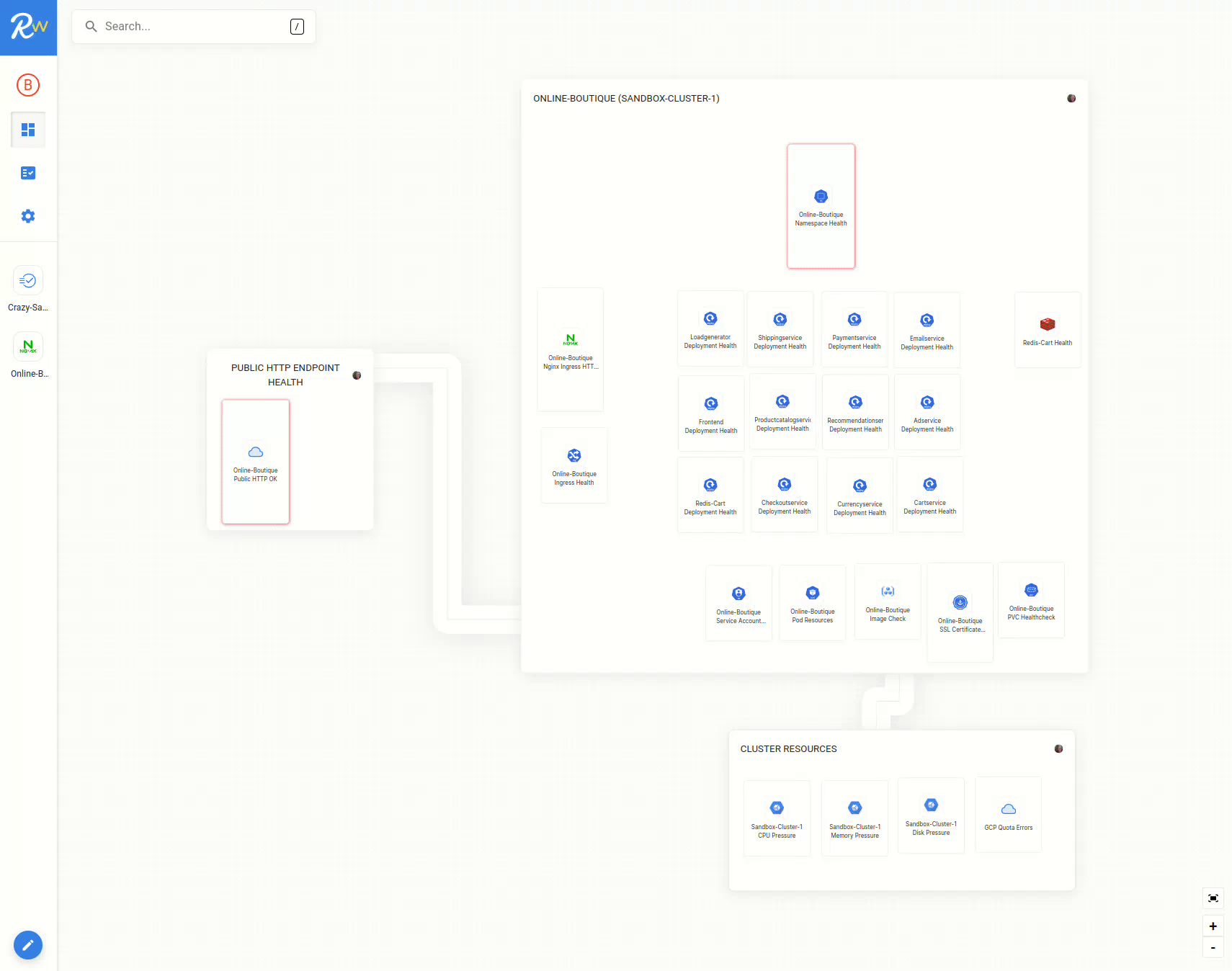The height and width of the screenshot is (971, 1232).
Task: Click the blue pencil edit button
Action: tap(28, 945)
